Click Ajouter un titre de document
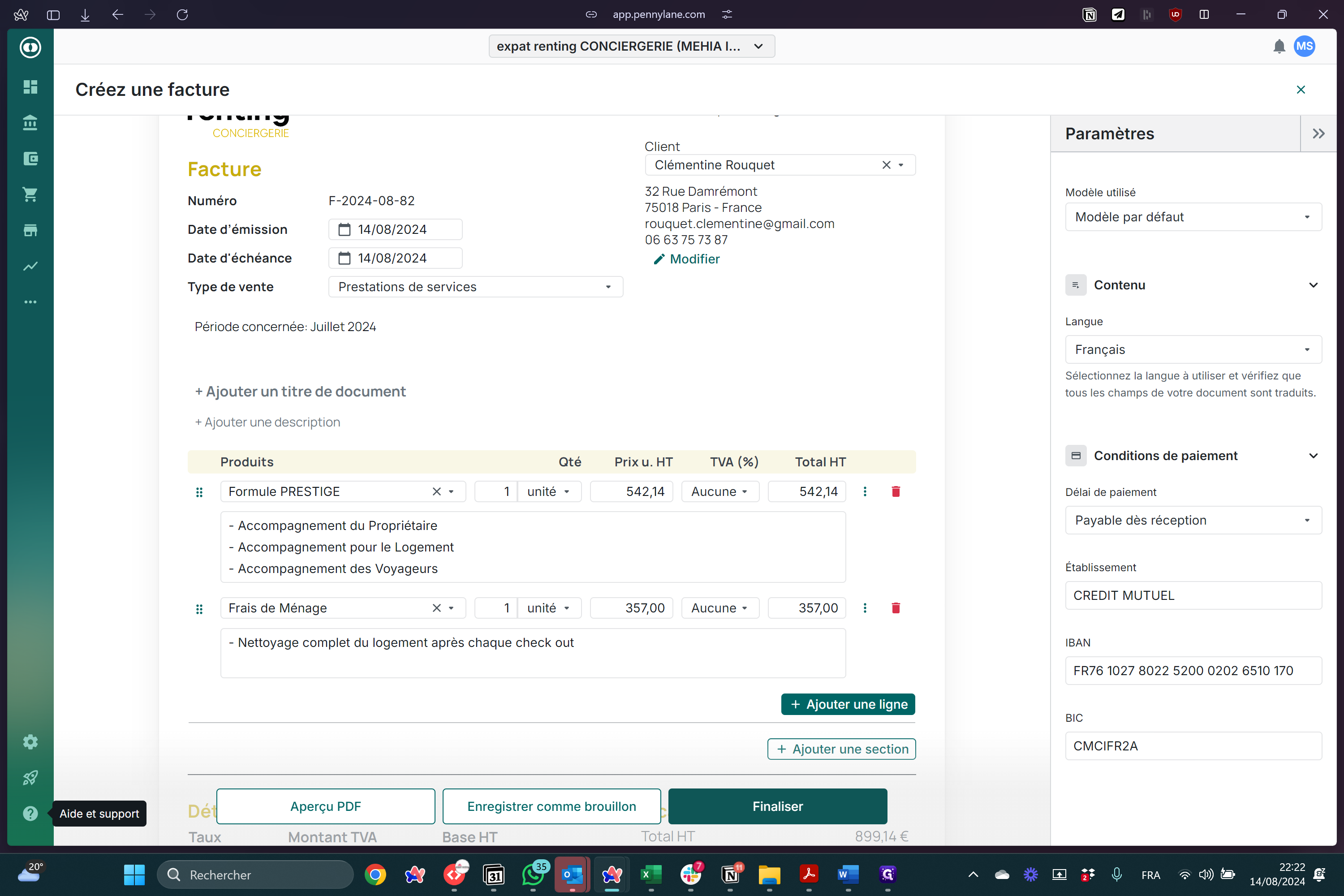This screenshot has height=896, width=1344. [x=301, y=392]
